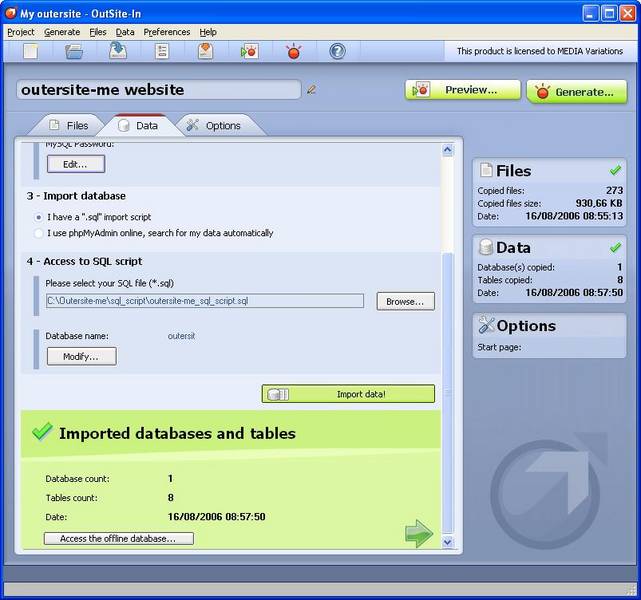Click the '3 - Import database' heading
Screen dimensions: 641x600
tap(76, 196)
